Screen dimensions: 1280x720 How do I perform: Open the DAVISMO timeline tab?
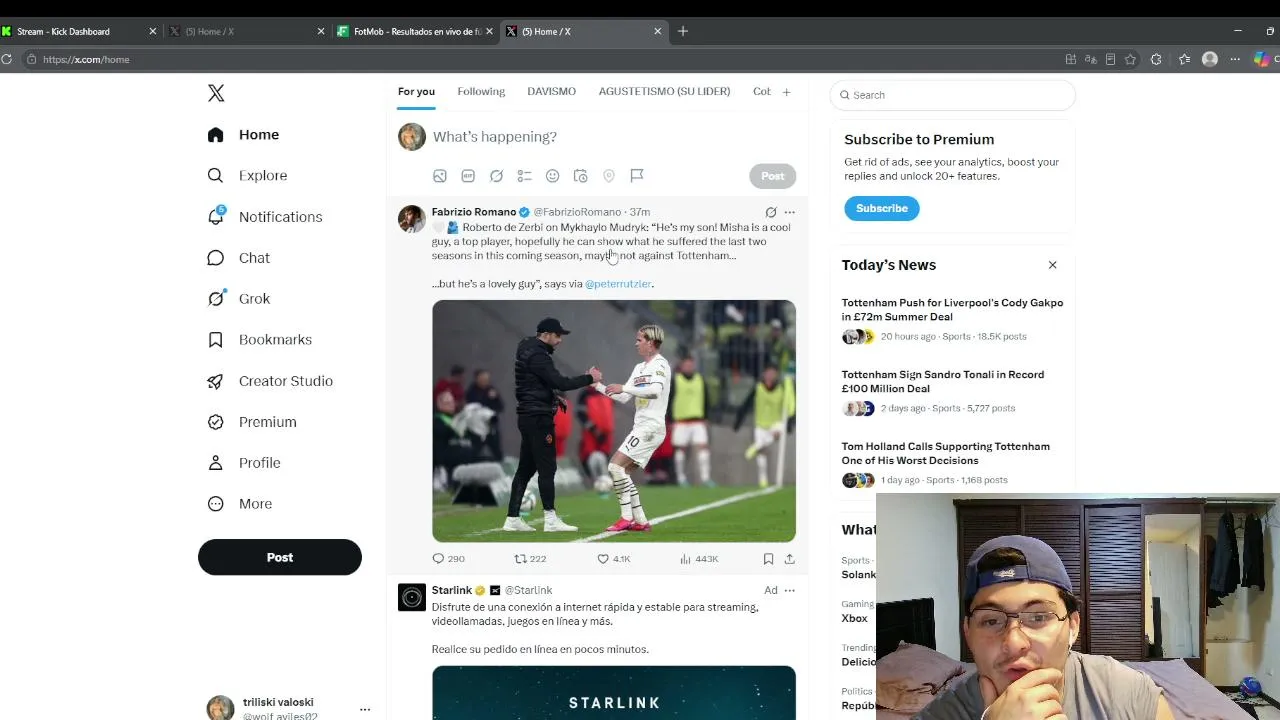coord(551,92)
